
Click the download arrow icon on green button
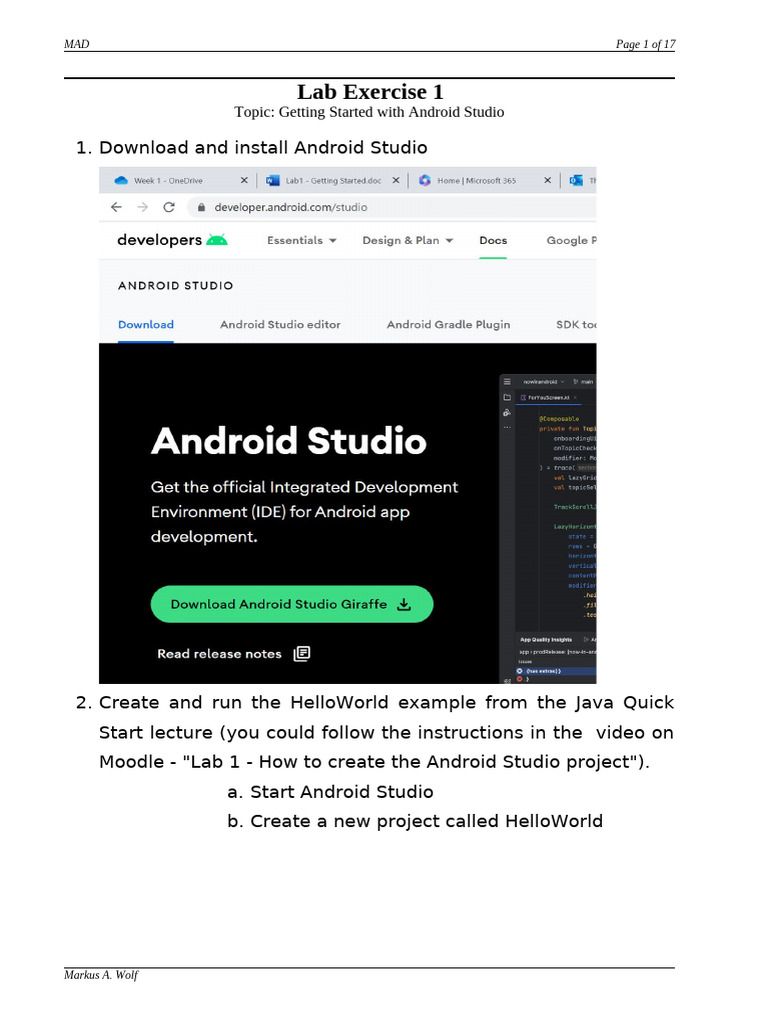(x=404, y=604)
